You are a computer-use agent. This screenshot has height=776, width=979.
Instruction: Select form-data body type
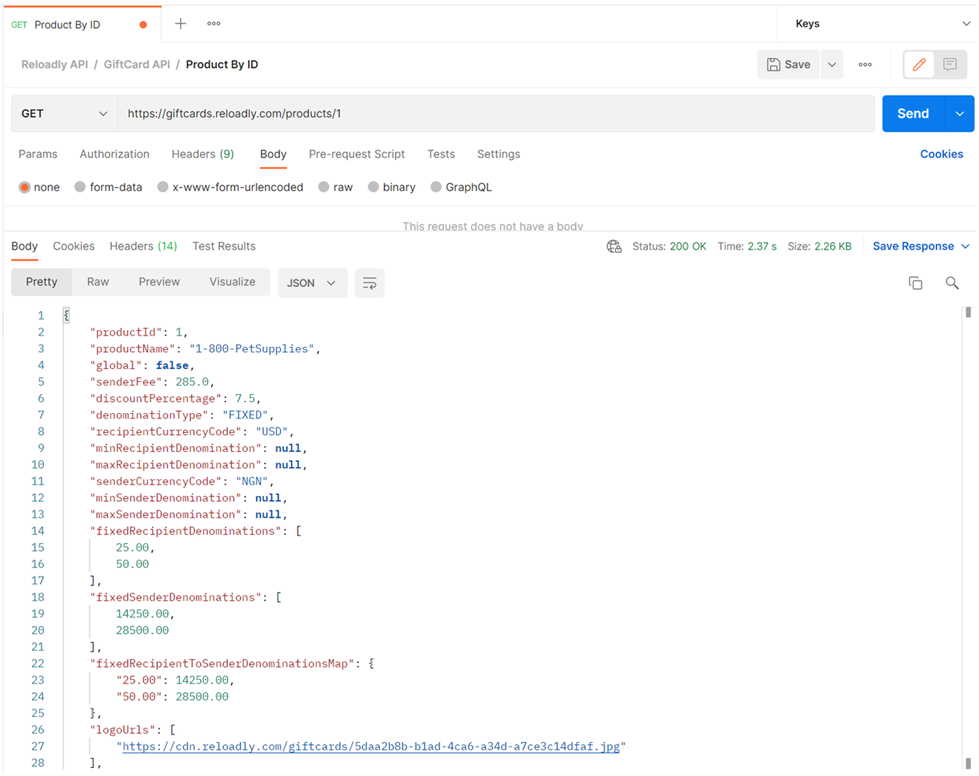point(108,187)
